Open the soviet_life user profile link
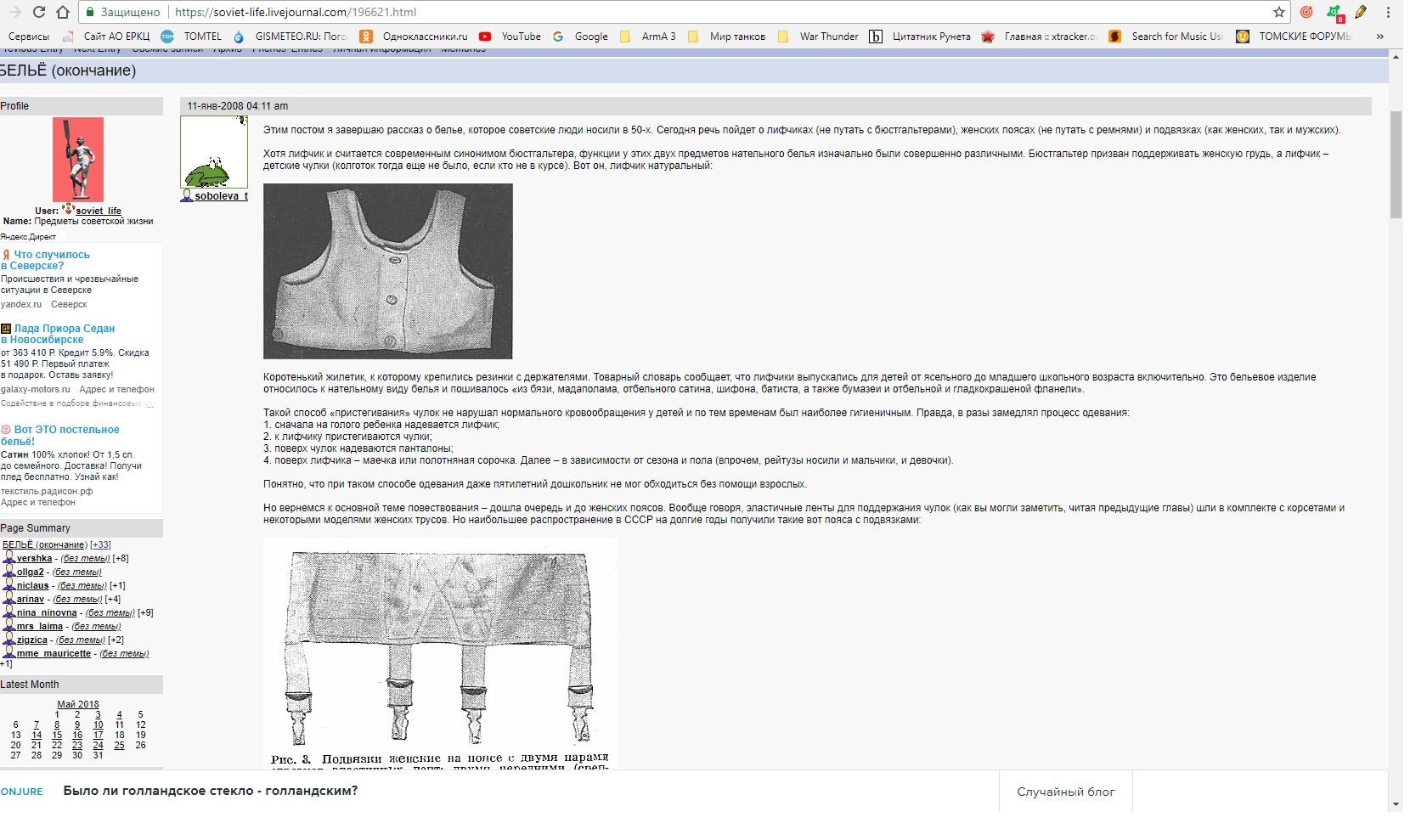Viewport: 1427px width, 840px height. [99, 211]
